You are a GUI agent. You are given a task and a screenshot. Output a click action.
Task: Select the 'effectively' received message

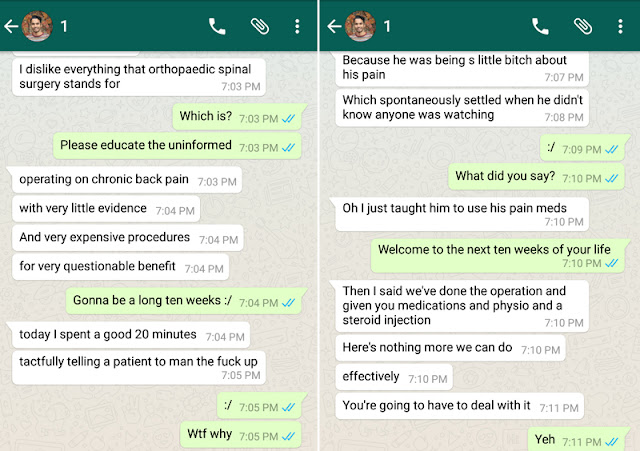[391, 378]
